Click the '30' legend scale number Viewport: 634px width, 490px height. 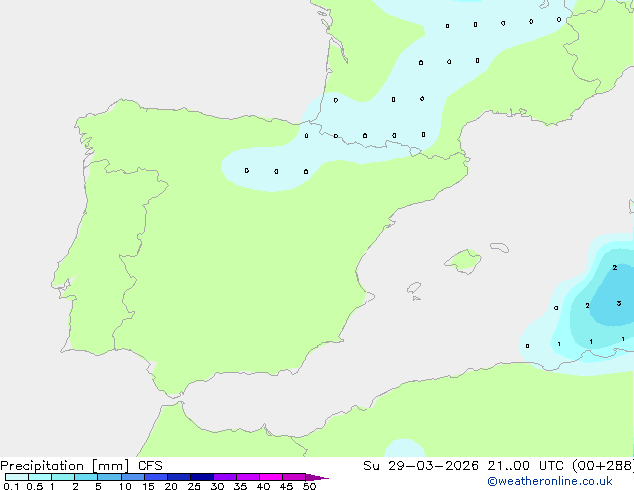[x=217, y=486]
